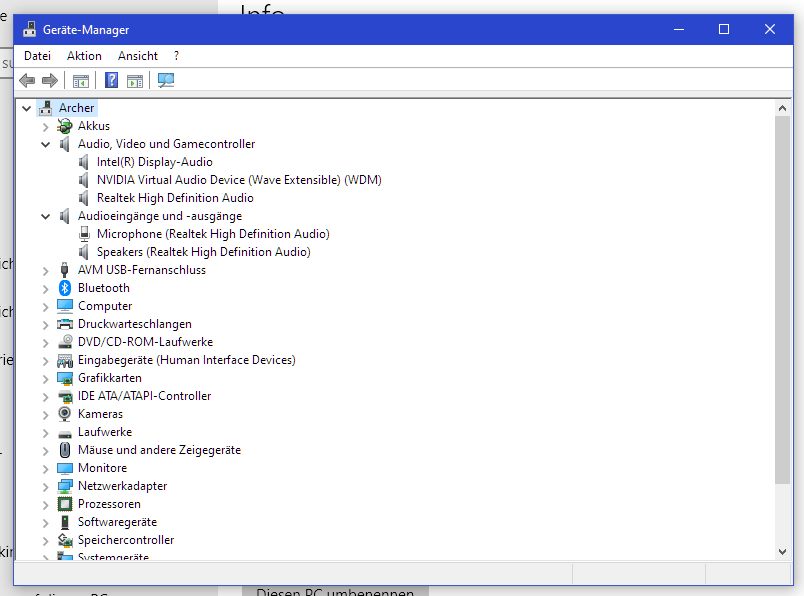Click the Softwaregeräte icon

pos(65,522)
